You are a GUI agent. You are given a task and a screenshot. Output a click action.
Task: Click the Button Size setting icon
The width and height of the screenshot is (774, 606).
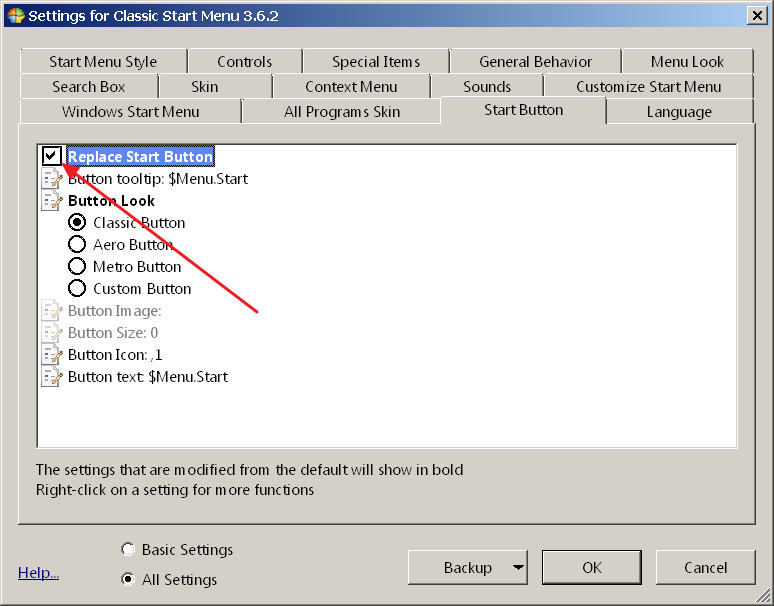[52, 333]
